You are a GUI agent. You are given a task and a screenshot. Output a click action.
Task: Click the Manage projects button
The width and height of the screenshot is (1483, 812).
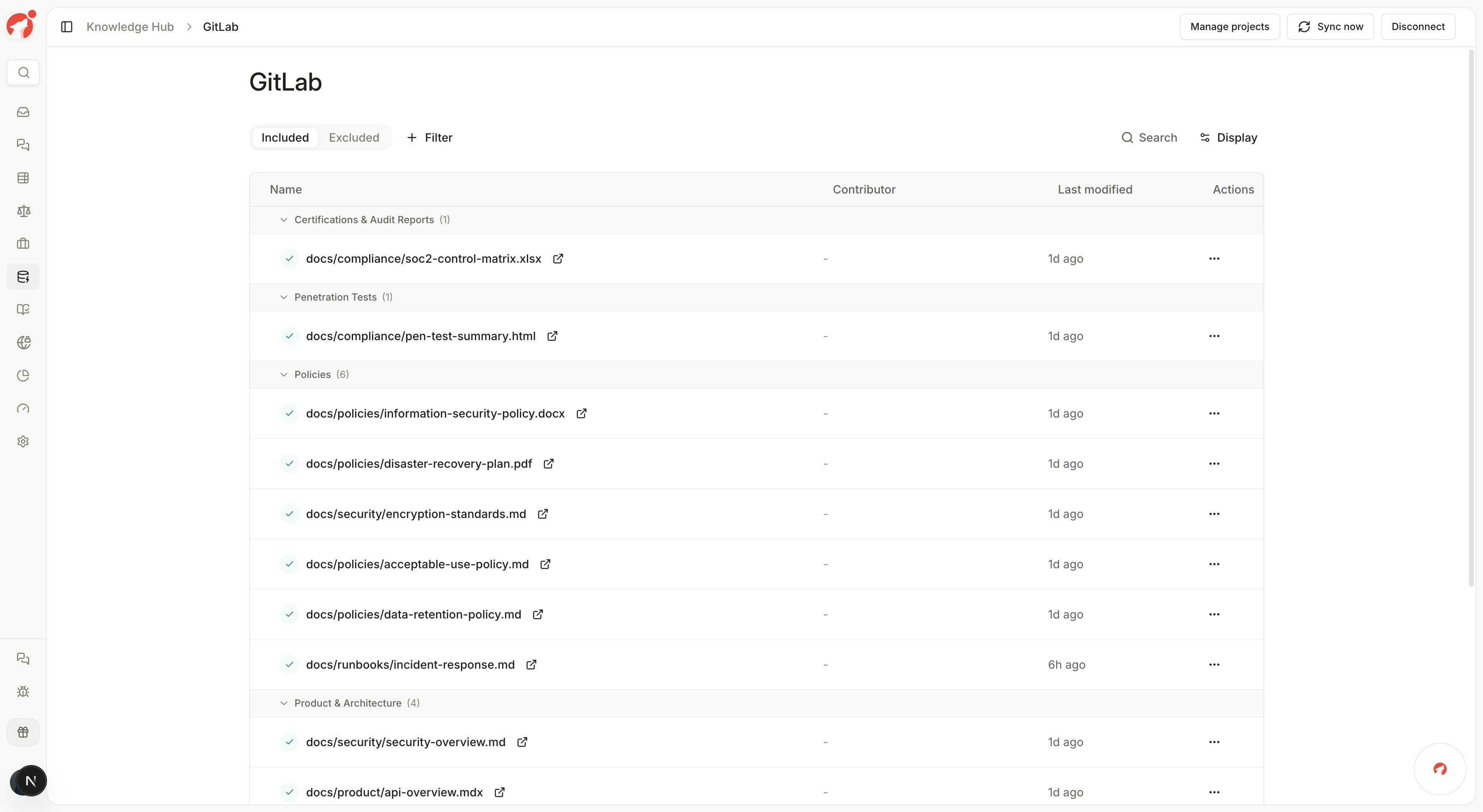pyautogui.click(x=1230, y=26)
